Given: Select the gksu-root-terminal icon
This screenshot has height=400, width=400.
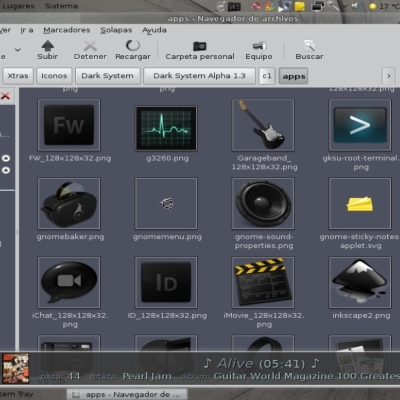Looking at the screenshot, I should [x=360, y=125].
